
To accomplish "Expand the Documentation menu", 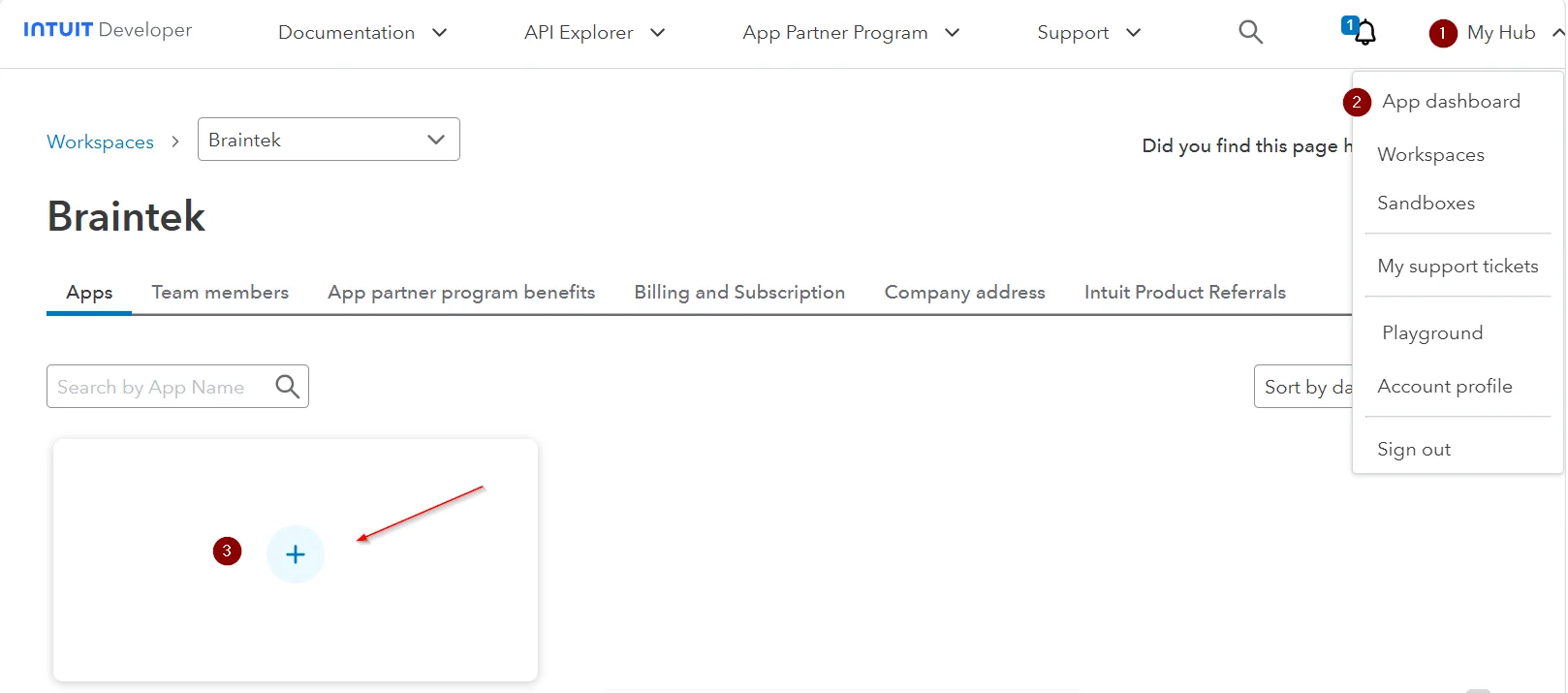I will [362, 32].
